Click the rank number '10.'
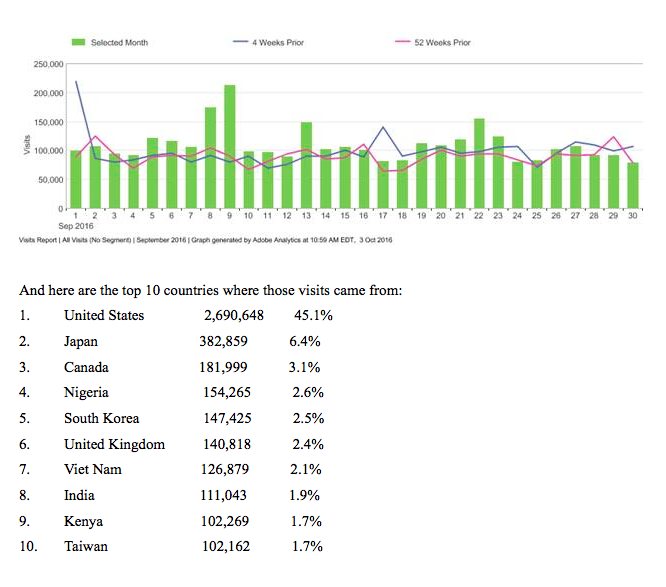This screenshot has width=666, height=587. (28, 546)
